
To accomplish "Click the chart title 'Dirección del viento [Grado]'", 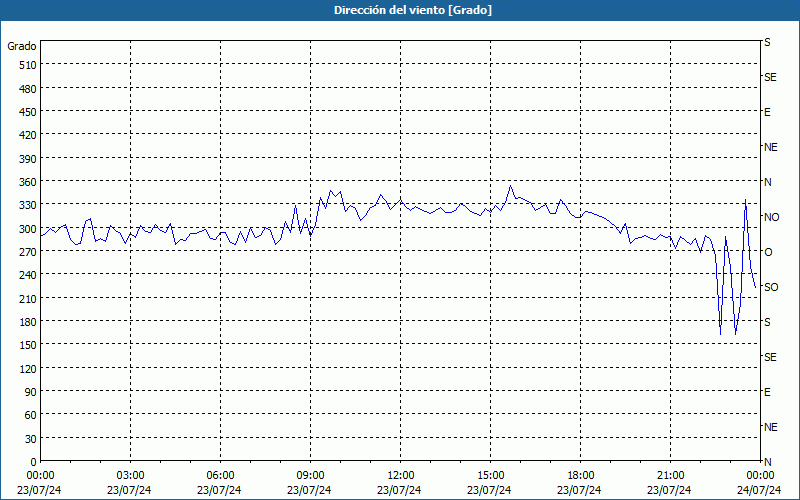I will pyautogui.click(x=413, y=10).
